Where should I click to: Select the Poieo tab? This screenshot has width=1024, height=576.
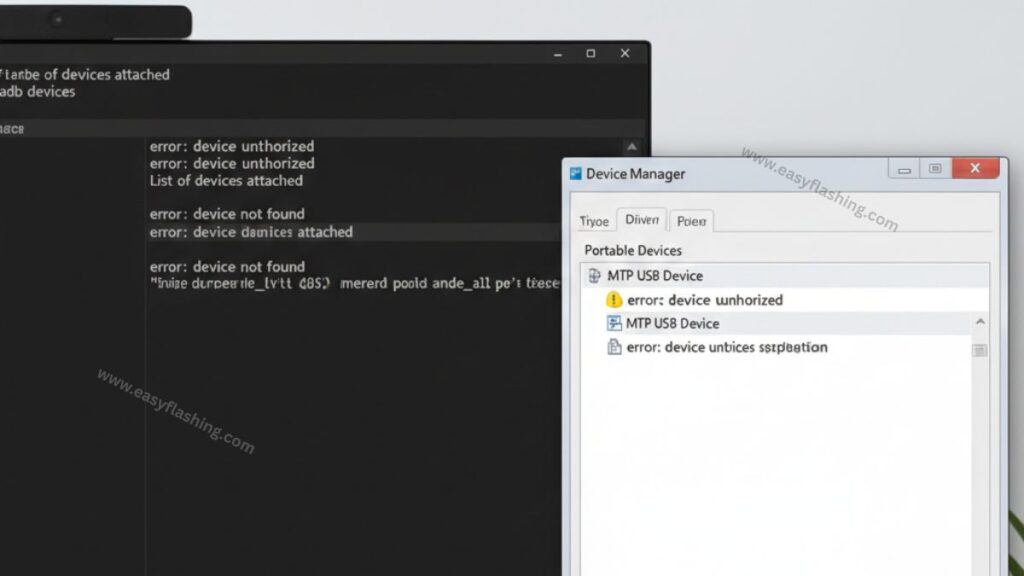tap(691, 221)
